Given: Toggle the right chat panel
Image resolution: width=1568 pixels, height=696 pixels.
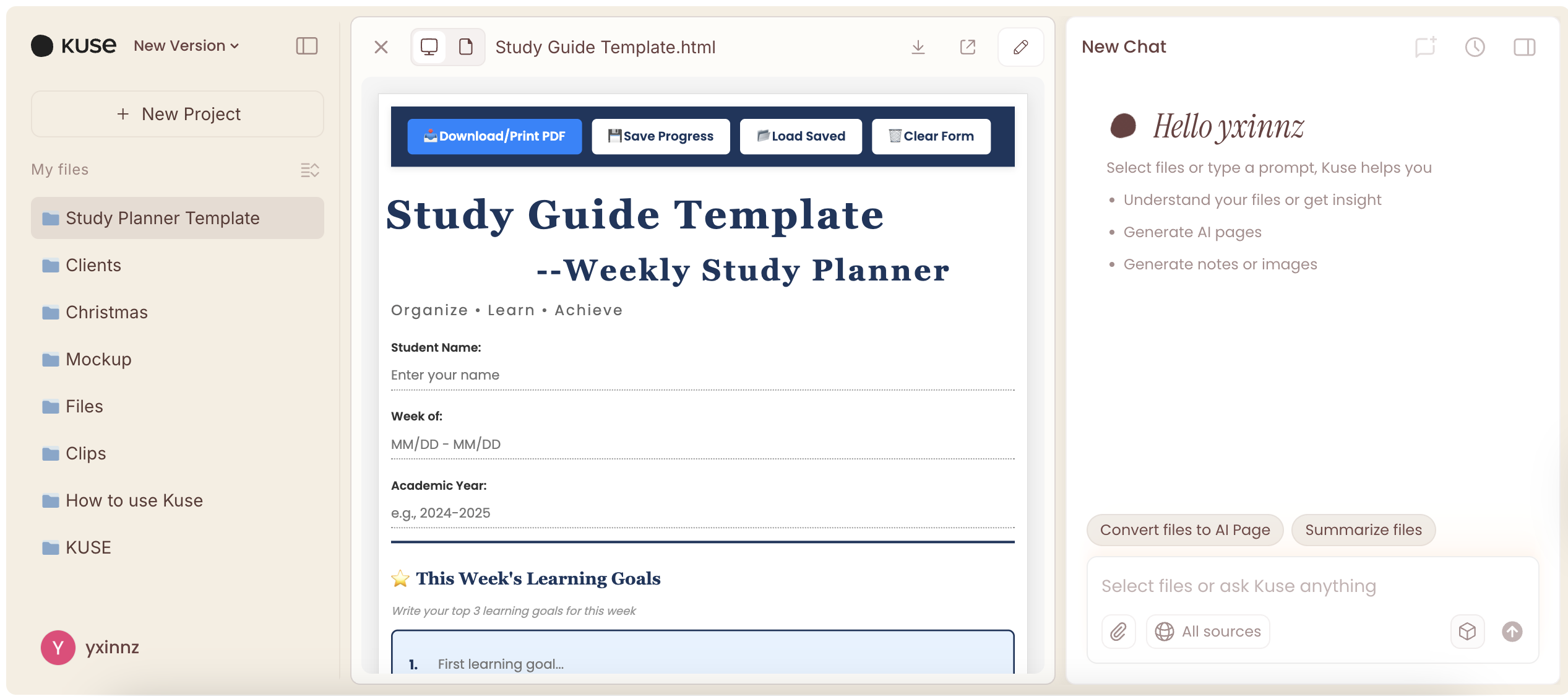Looking at the screenshot, I should pos(1525,47).
